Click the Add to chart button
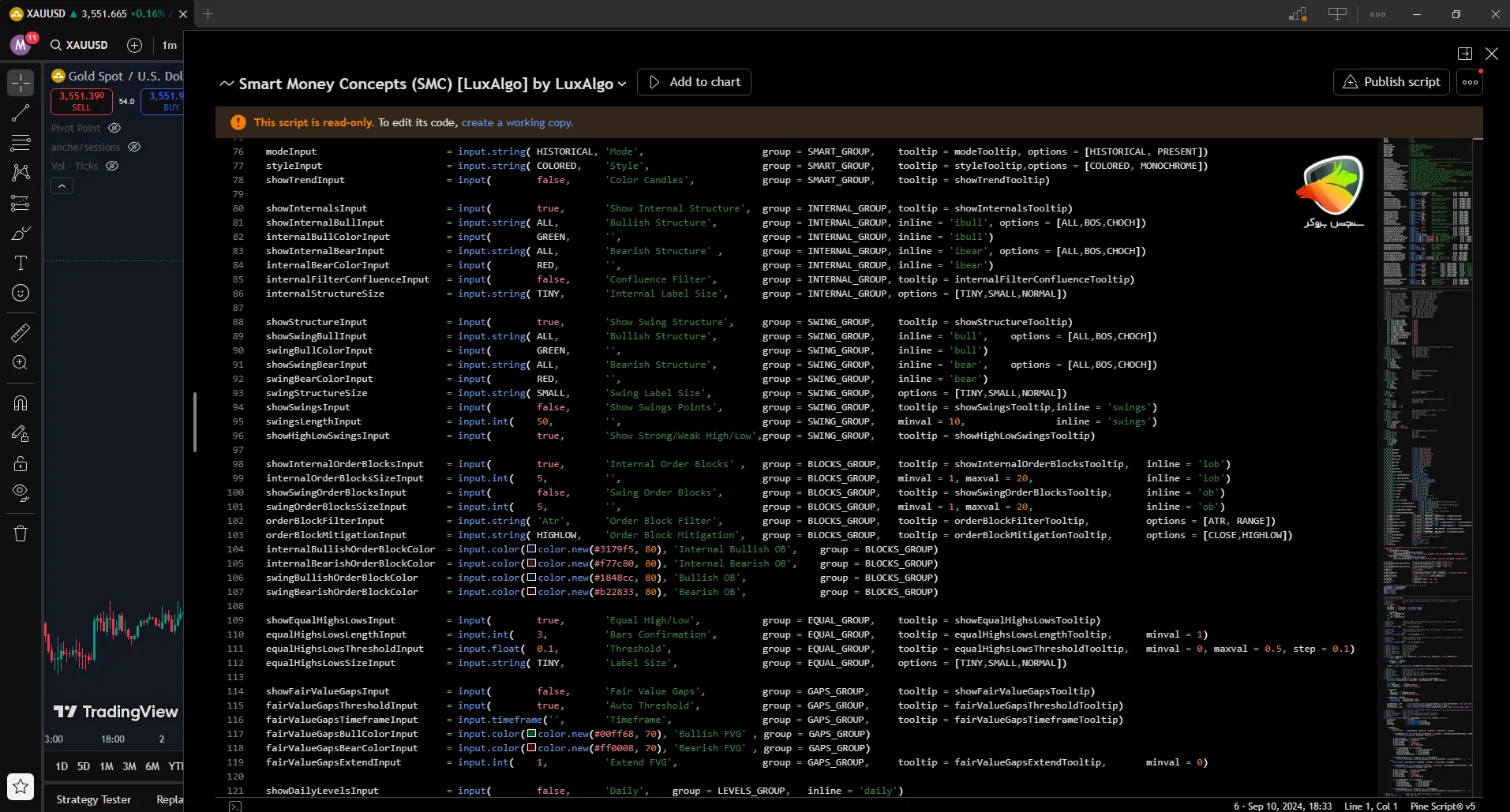The image size is (1510, 812). tap(694, 82)
